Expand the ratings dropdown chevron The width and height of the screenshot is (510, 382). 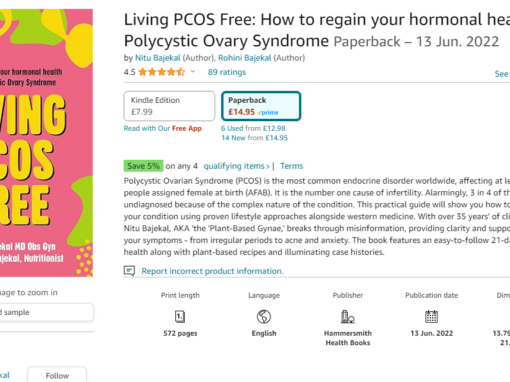pyautogui.click(x=193, y=72)
